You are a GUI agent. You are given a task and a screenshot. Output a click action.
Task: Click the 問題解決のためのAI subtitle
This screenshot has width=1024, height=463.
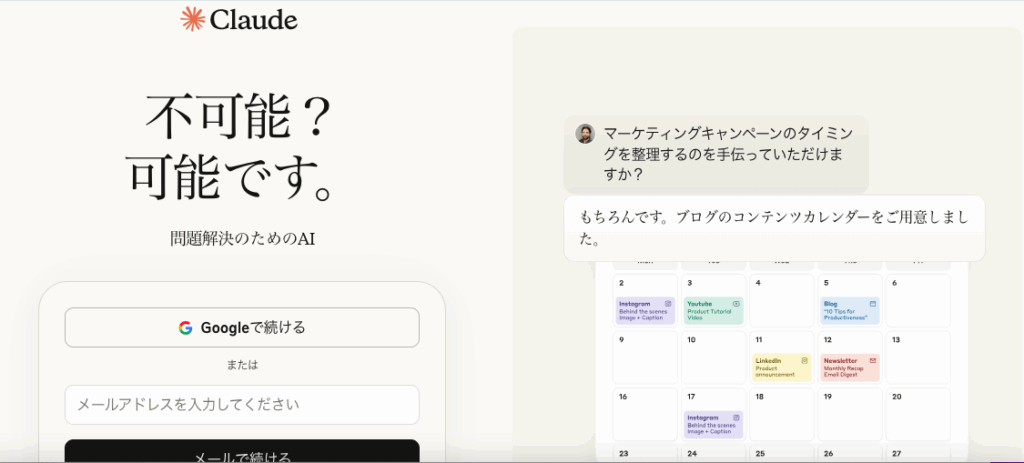[x=242, y=238]
